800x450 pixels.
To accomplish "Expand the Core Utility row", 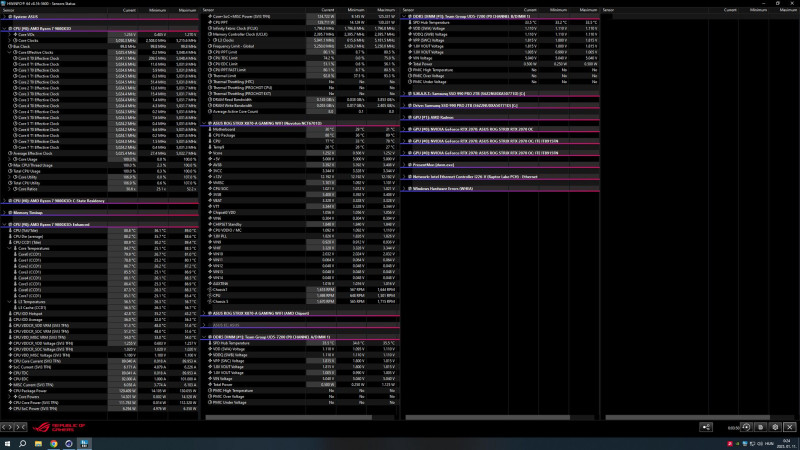I will tap(9, 177).
